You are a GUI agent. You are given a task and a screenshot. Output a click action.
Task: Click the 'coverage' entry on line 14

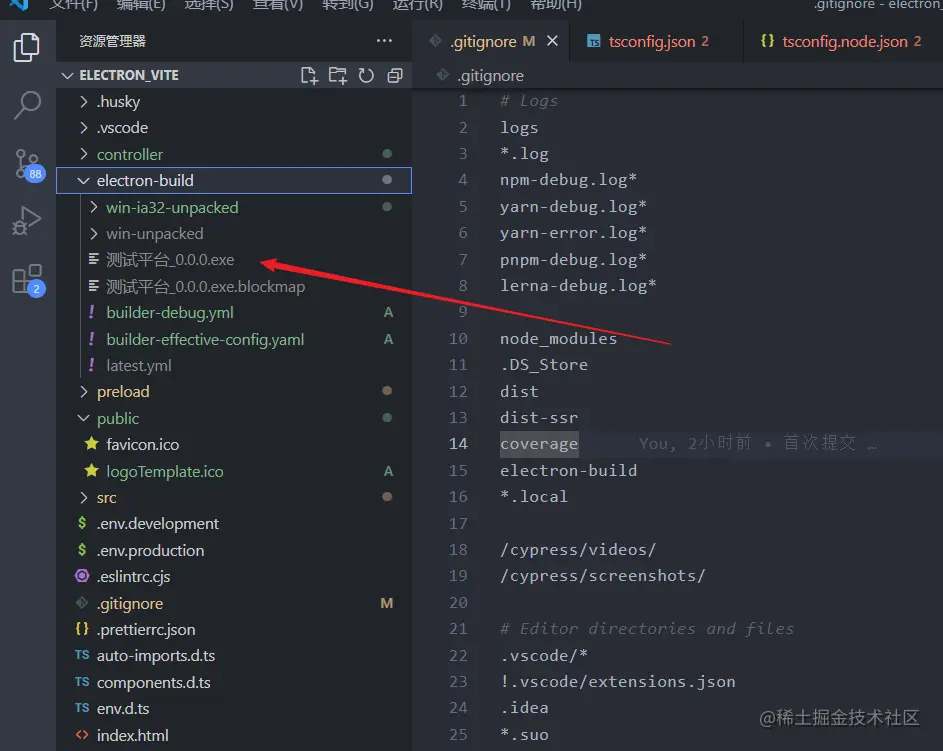(x=539, y=444)
